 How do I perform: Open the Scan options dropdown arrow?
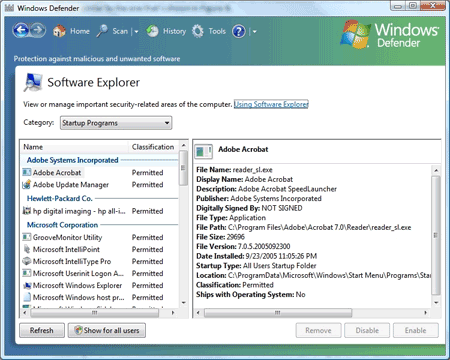(x=136, y=32)
